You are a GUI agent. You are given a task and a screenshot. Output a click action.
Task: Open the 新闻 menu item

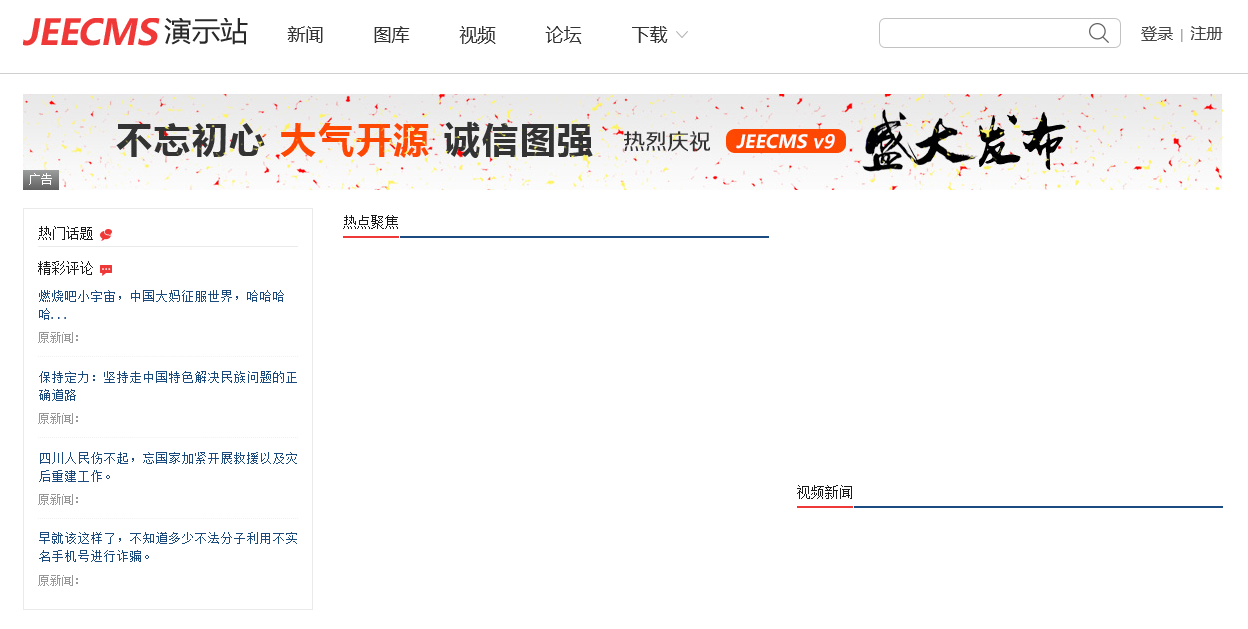[x=305, y=35]
